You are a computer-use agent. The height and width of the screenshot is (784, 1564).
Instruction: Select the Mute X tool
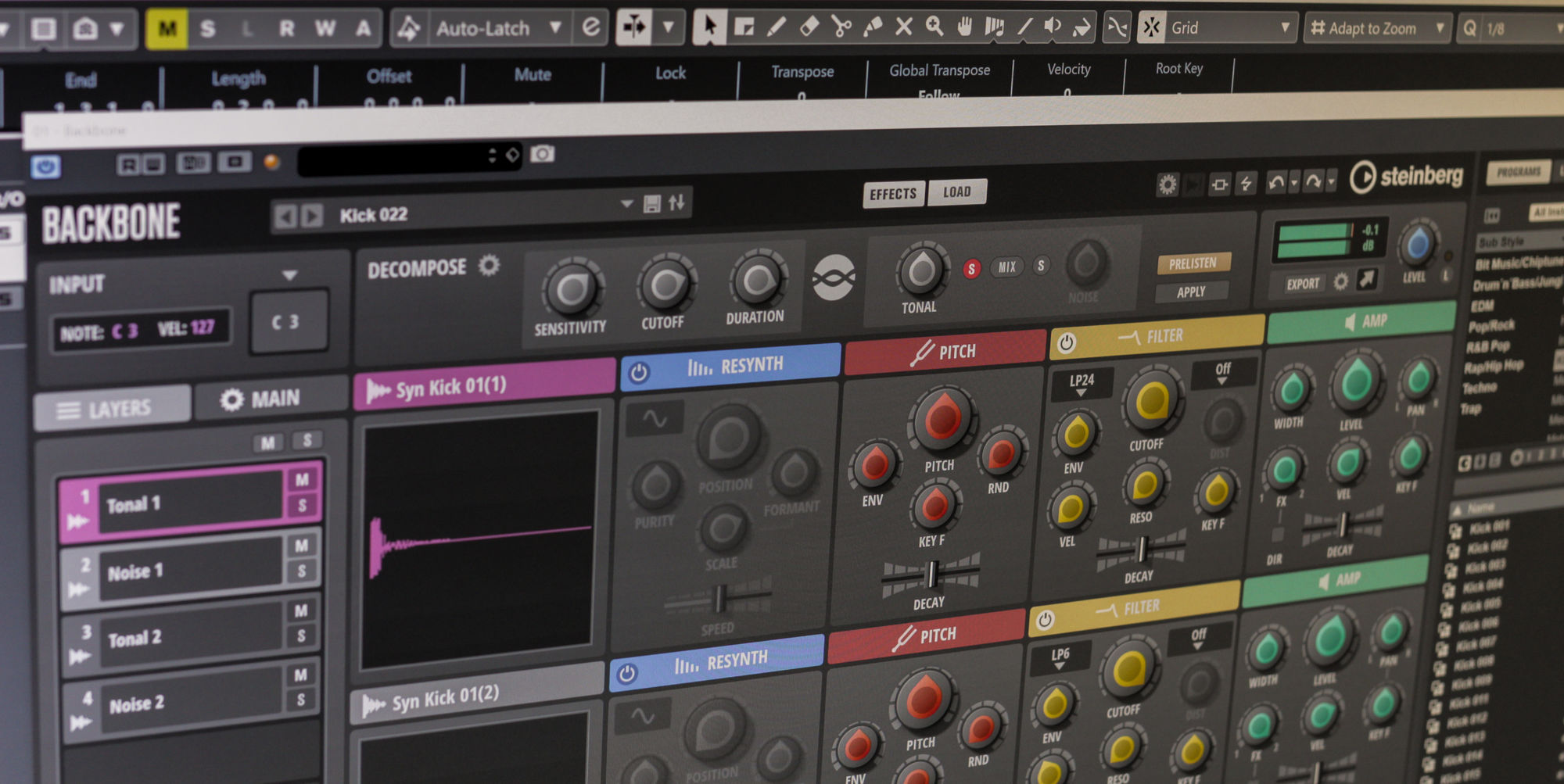904,27
